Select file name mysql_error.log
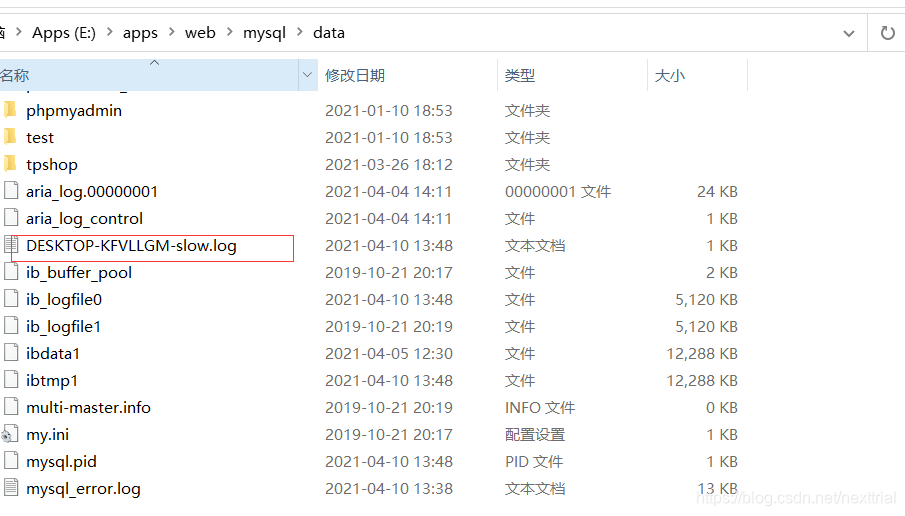 (83, 489)
